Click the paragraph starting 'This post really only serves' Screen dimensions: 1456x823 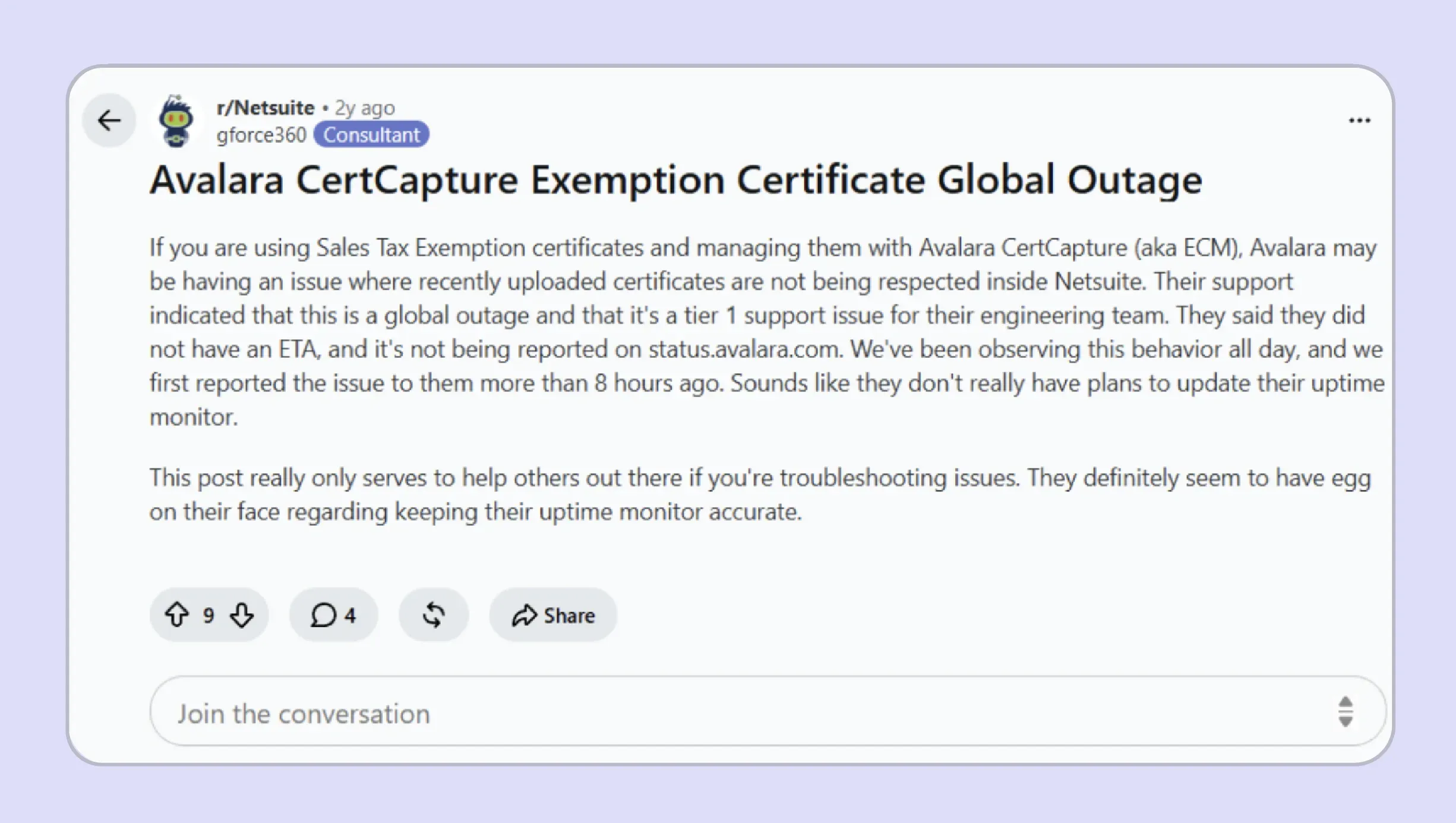click(760, 494)
